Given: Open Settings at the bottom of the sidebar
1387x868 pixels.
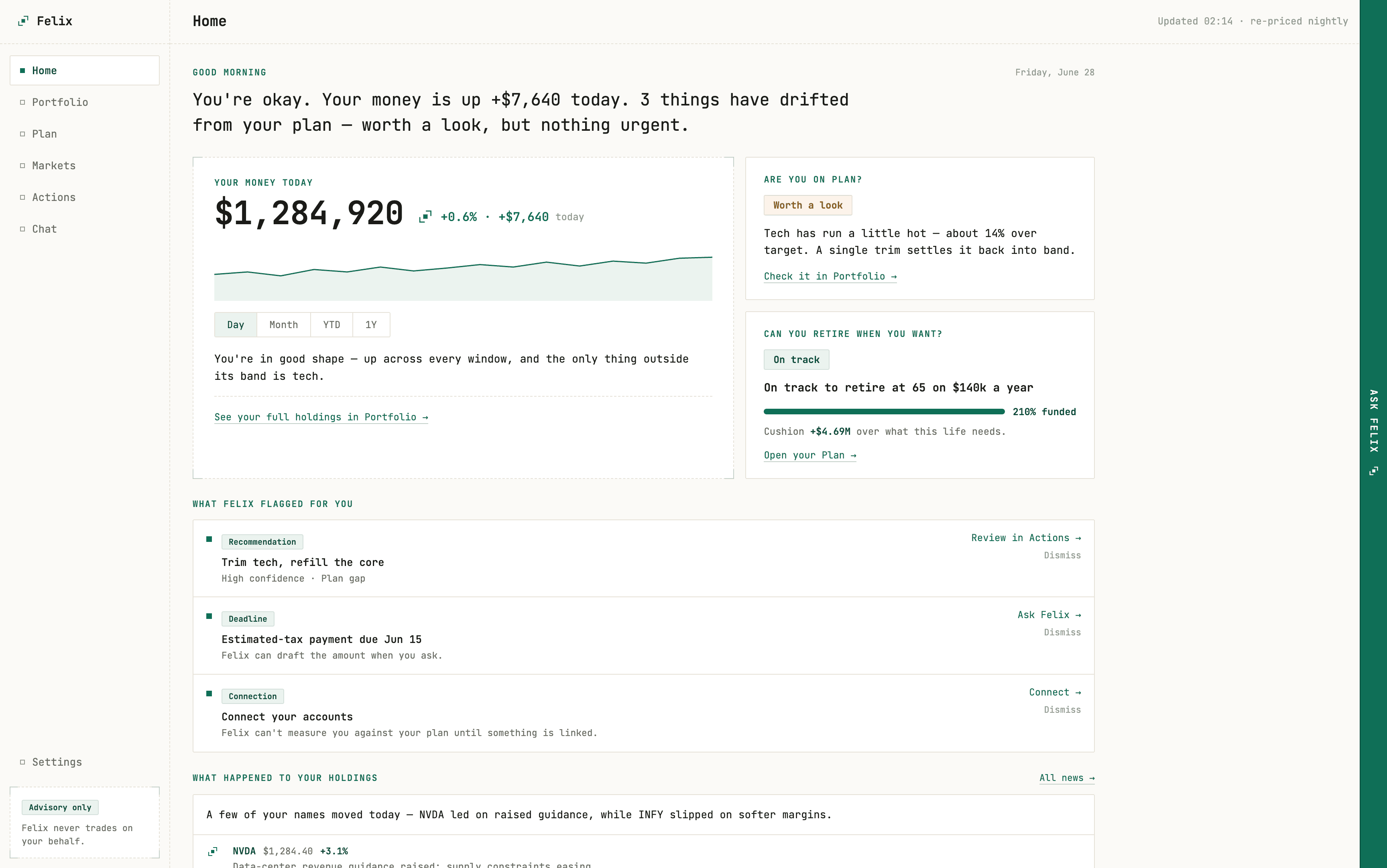Looking at the screenshot, I should point(84,762).
